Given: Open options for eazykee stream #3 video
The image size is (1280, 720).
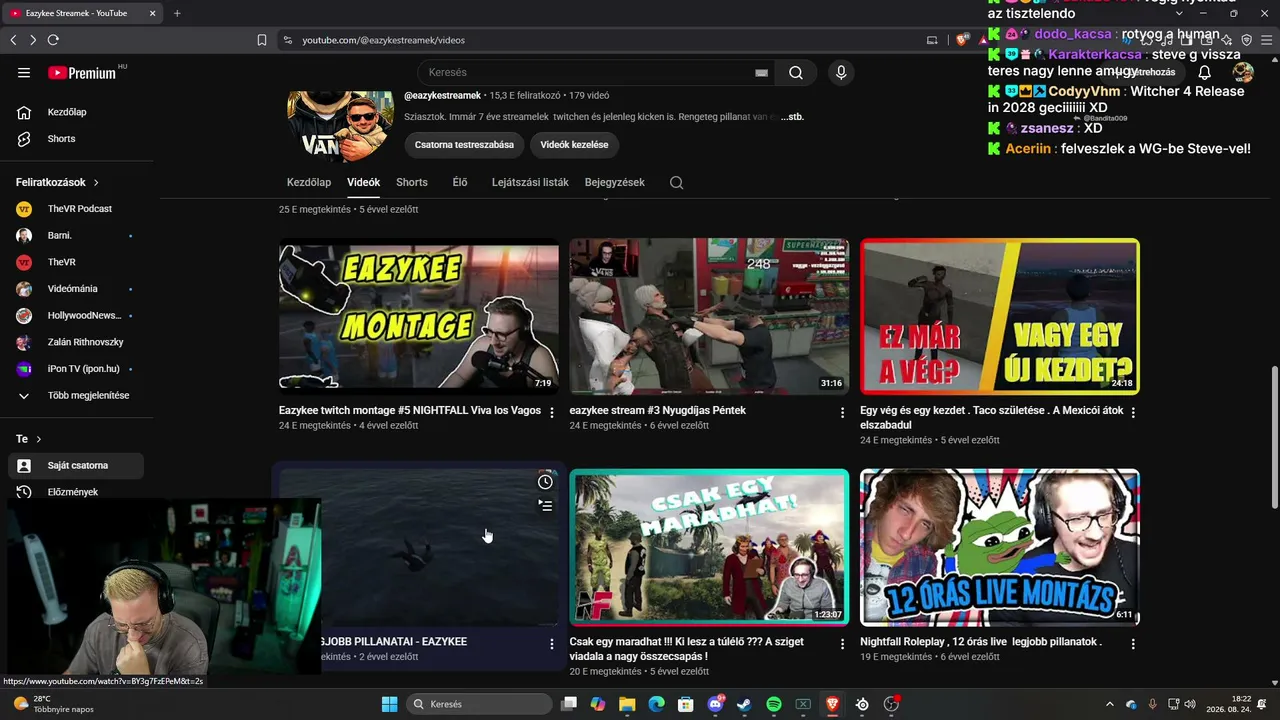Looking at the screenshot, I should [x=842, y=412].
